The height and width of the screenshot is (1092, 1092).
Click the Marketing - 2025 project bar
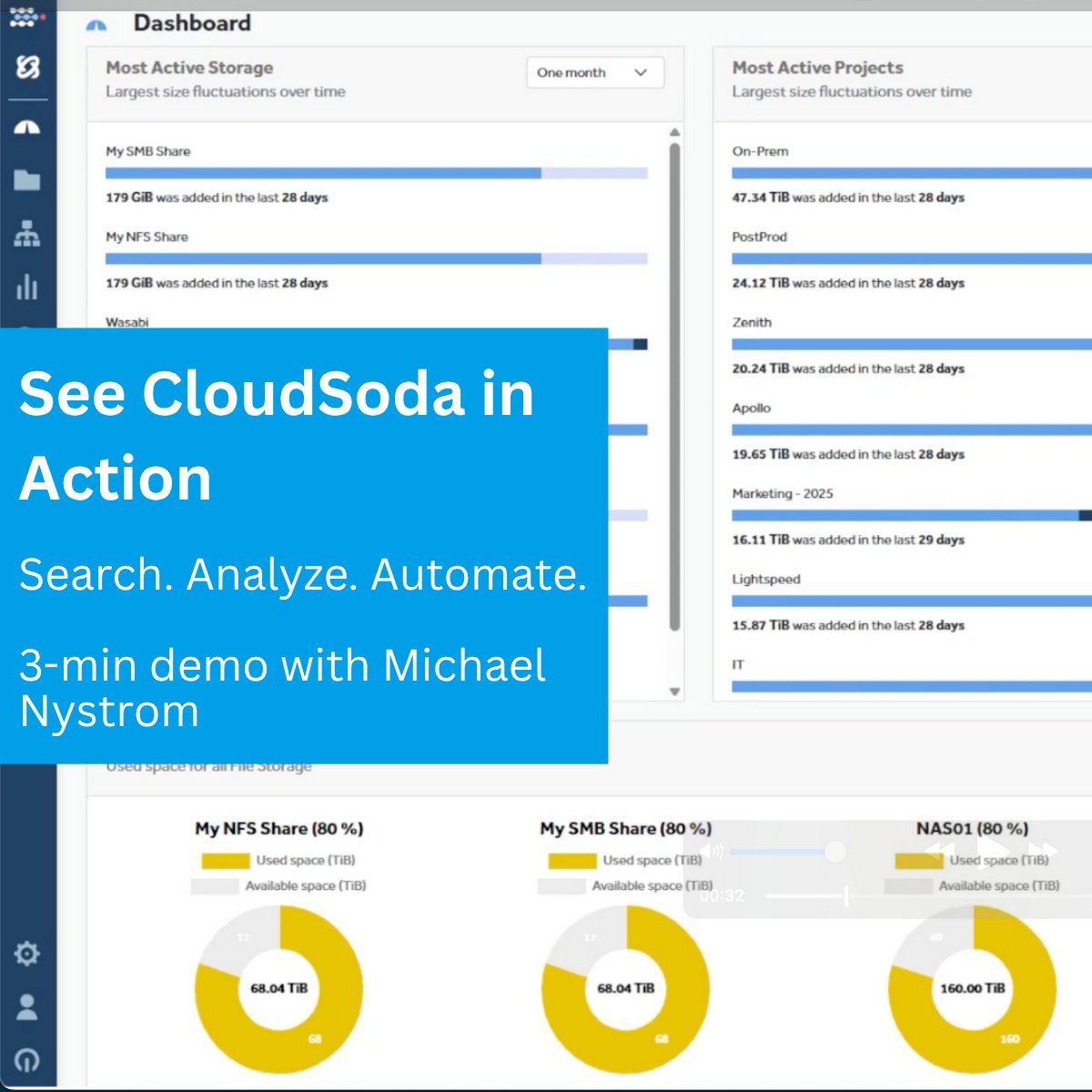point(912,515)
